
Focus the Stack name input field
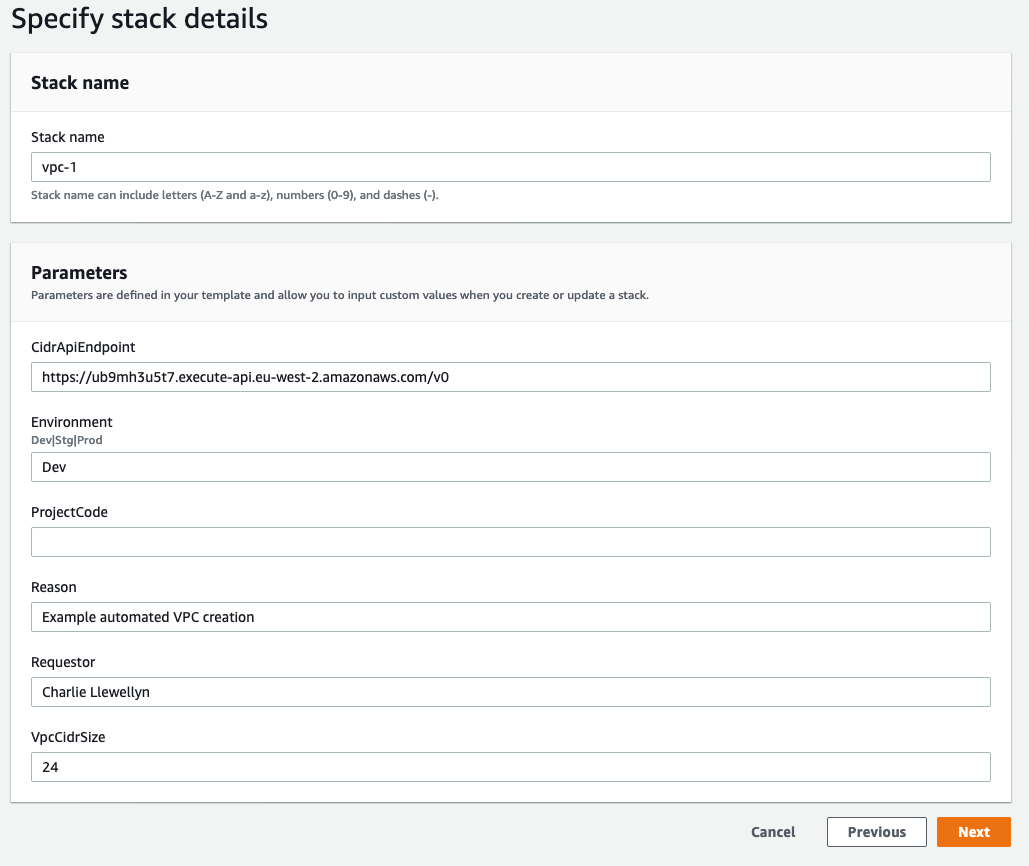click(511, 167)
